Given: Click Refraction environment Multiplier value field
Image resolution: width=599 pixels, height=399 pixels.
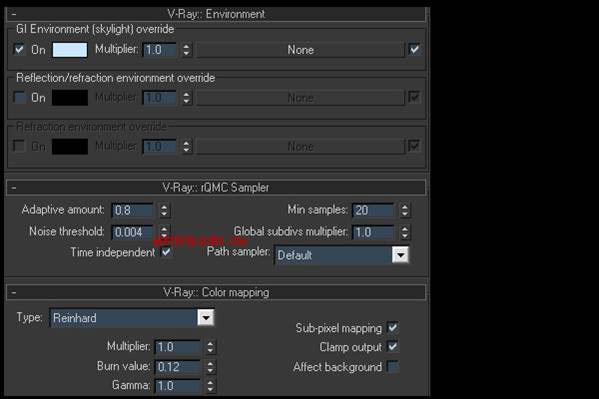Looking at the screenshot, I should click(x=160, y=146).
